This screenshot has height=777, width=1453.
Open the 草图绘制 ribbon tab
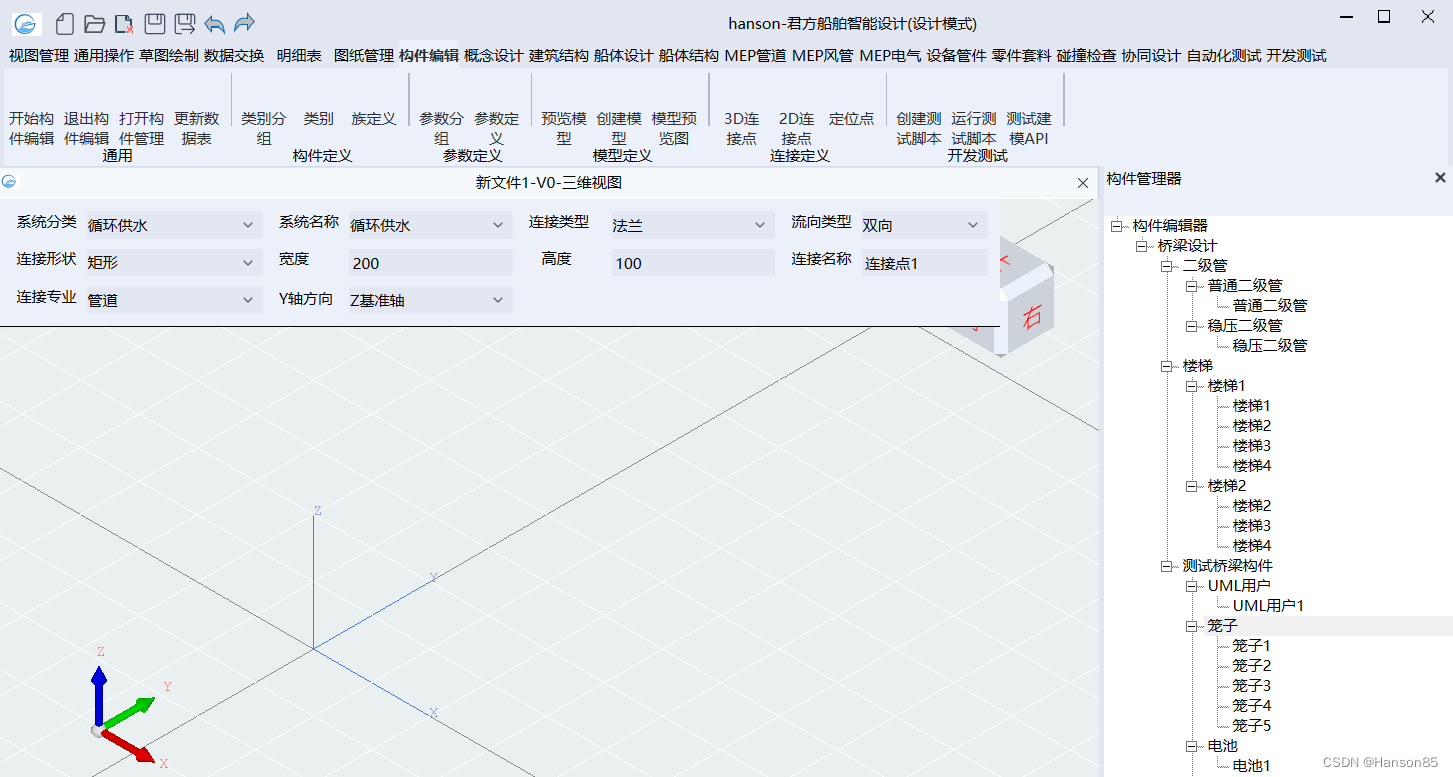pos(169,56)
